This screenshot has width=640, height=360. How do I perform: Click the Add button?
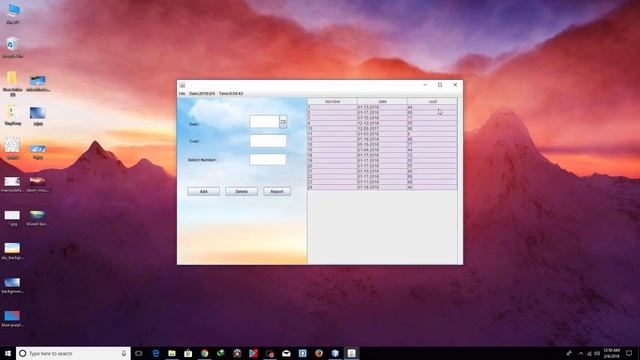[x=203, y=191]
